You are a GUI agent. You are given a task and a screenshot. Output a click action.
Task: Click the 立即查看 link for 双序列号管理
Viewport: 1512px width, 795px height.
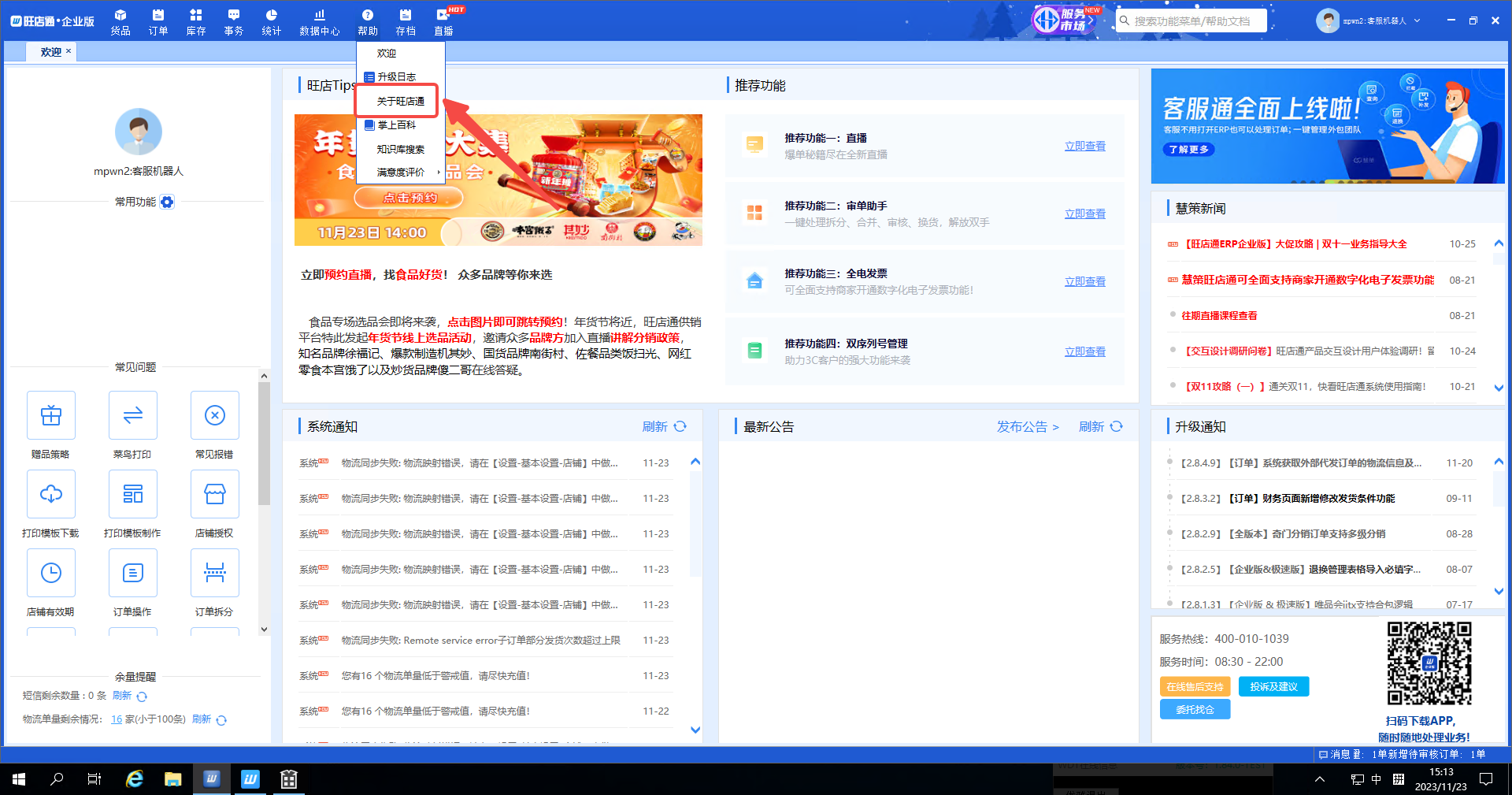(1084, 352)
